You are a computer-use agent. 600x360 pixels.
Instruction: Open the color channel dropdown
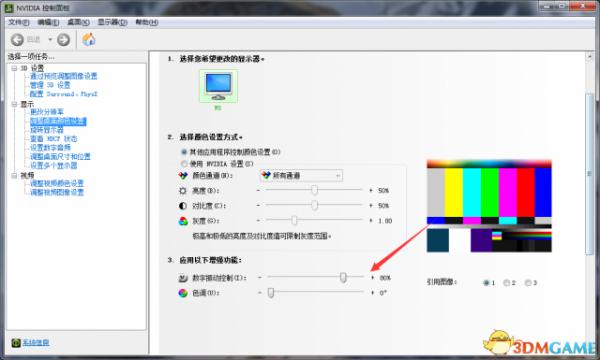click(301, 176)
